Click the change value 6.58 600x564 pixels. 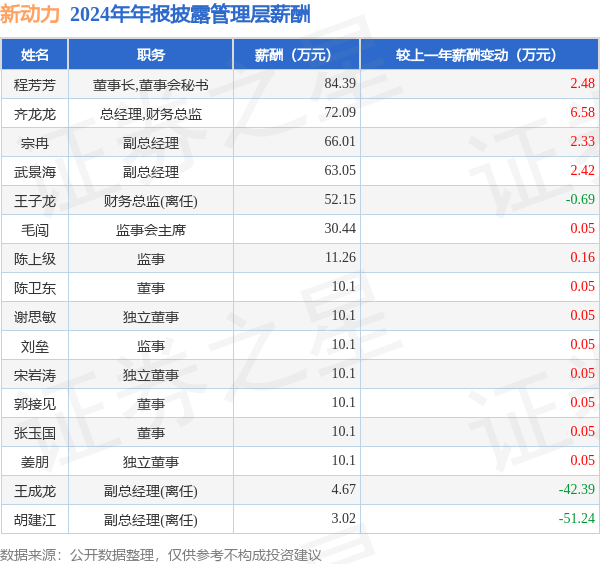[582, 112]
